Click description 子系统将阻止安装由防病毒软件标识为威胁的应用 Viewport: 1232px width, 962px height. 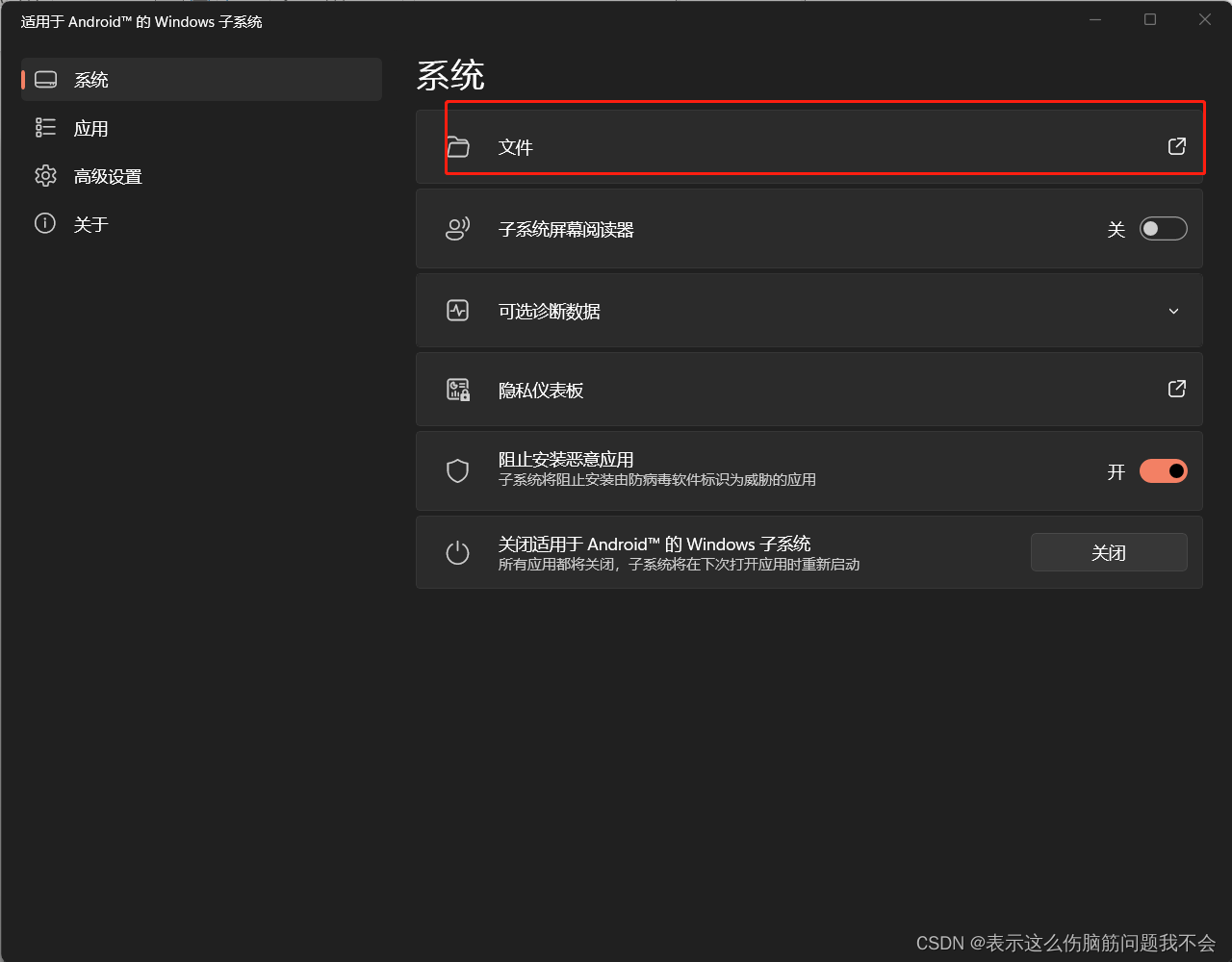click(x=657, y=479)
